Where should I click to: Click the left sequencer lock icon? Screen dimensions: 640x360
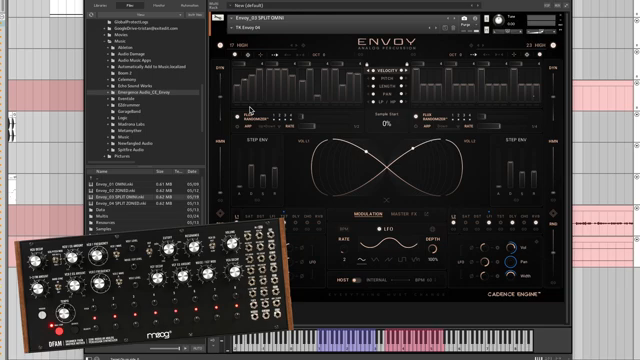(367, 64)
